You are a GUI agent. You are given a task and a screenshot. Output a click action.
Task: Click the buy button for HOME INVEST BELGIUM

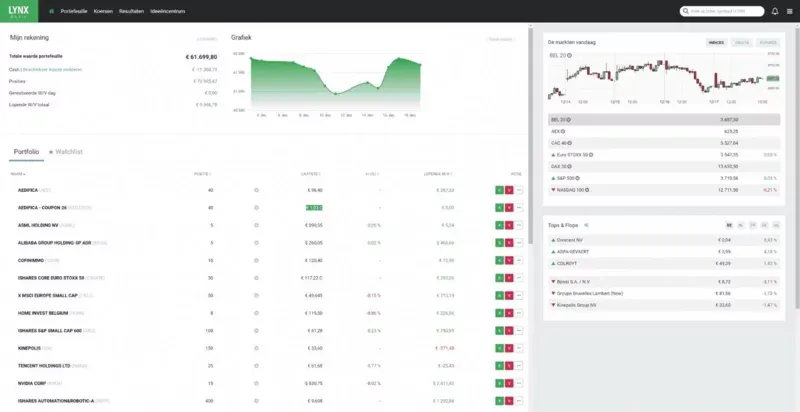[x=499, y=313]
